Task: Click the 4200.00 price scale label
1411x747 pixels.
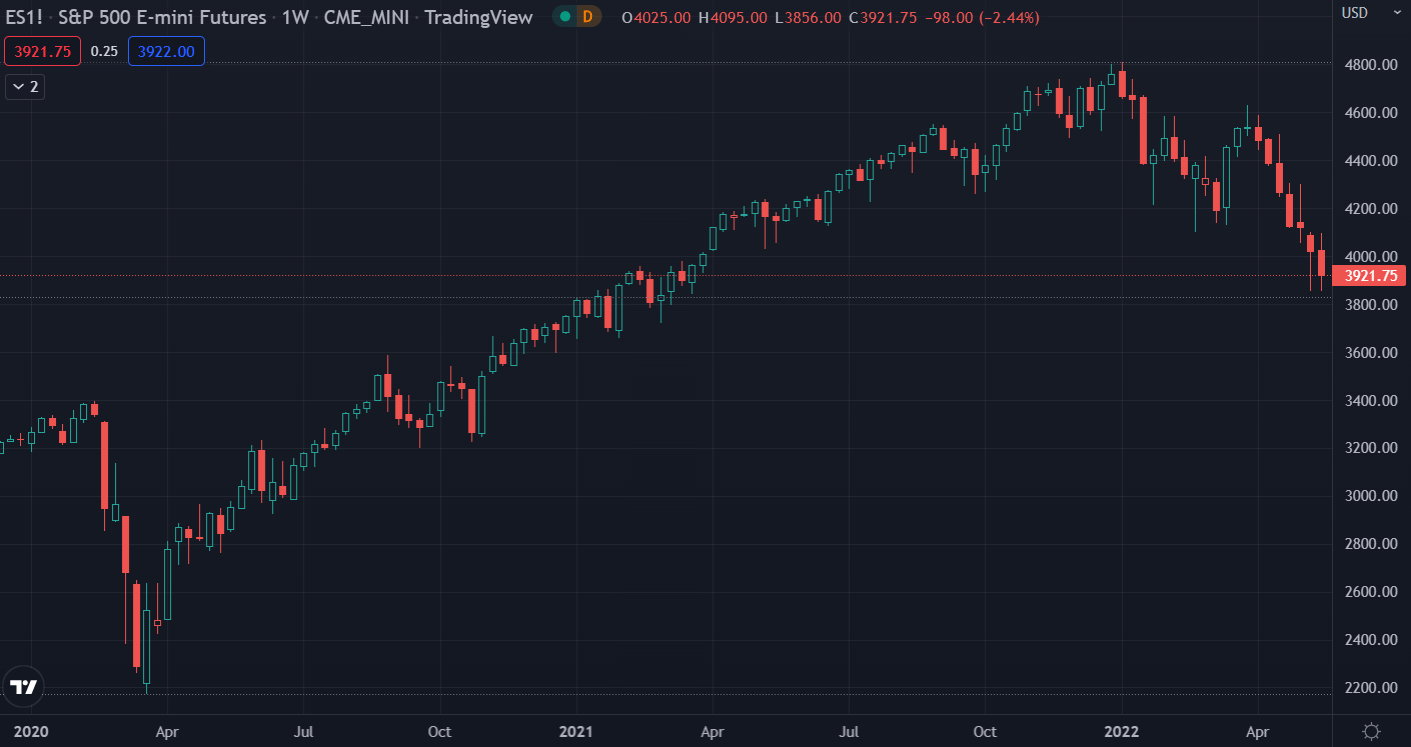Action: [1370, 209]
